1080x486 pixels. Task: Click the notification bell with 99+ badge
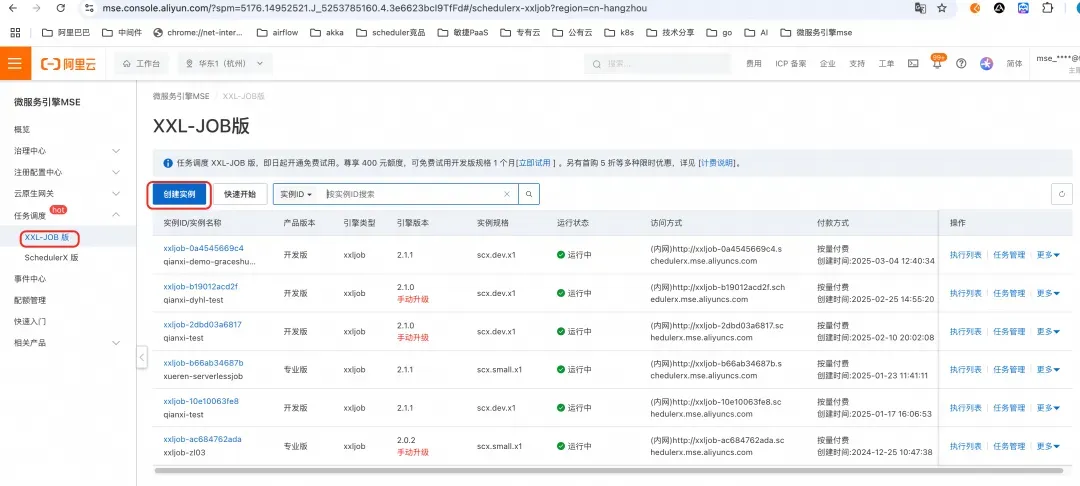click(x=937, y=63)
